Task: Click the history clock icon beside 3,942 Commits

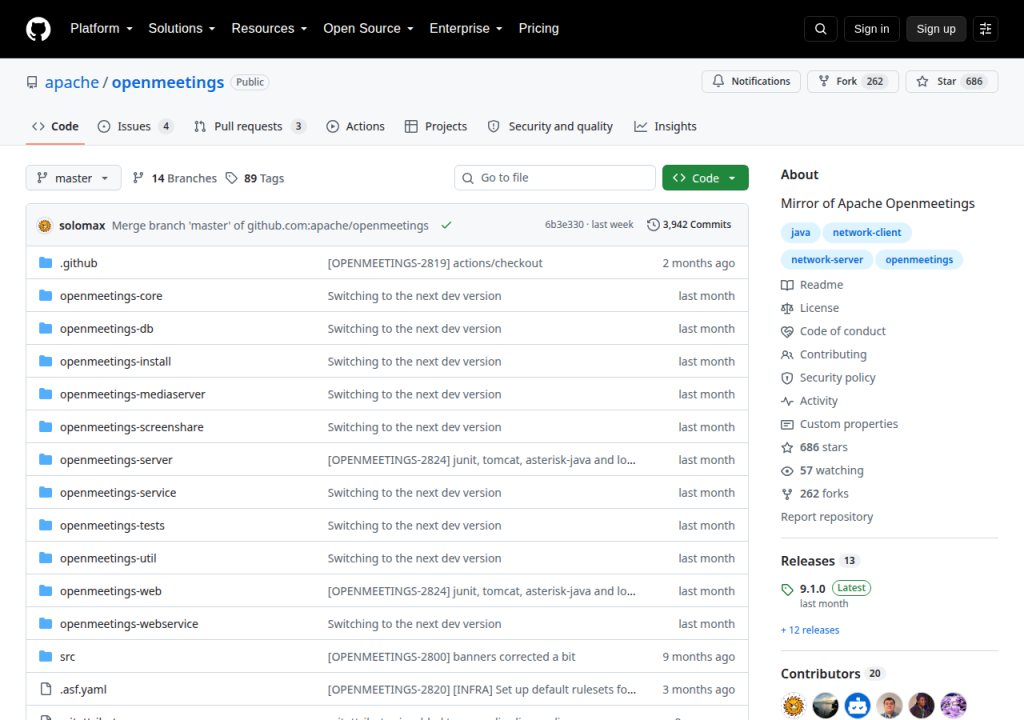Action: coord(653,225)
